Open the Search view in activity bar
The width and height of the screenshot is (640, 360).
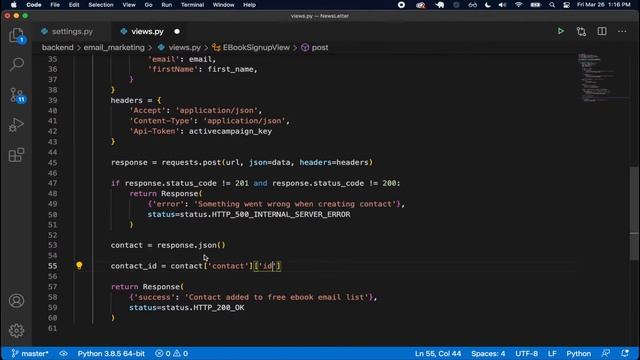click(x=16, y=64)
